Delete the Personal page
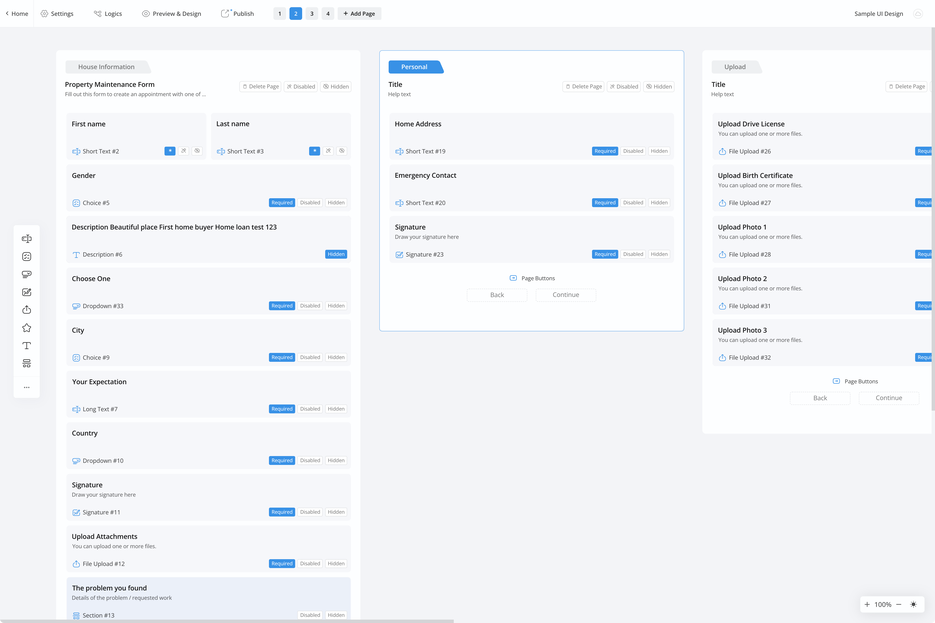This screenshot has width=935, height=623. [x=584, y=87]
